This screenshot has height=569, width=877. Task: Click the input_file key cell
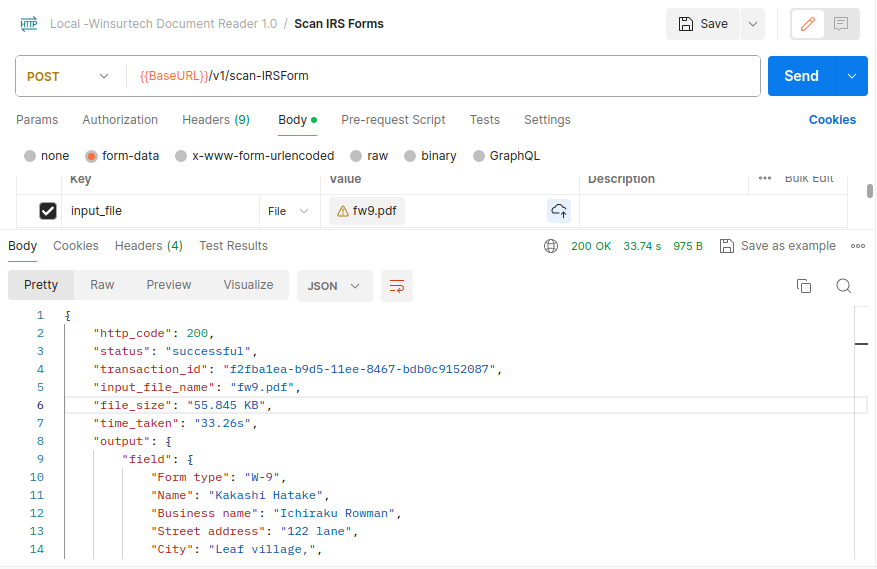(160, 211)
